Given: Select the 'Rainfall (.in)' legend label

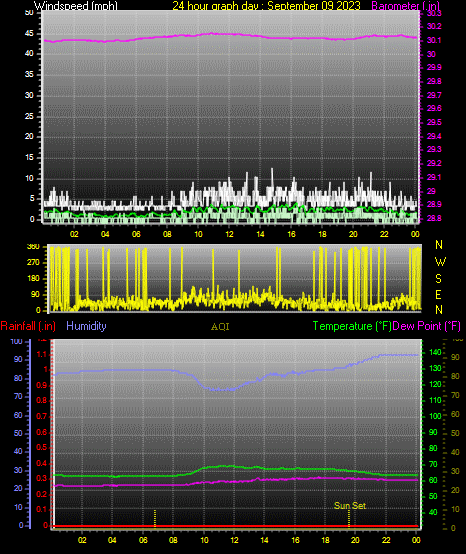Looking at the screenshot, I should click(x=28, y=326).
